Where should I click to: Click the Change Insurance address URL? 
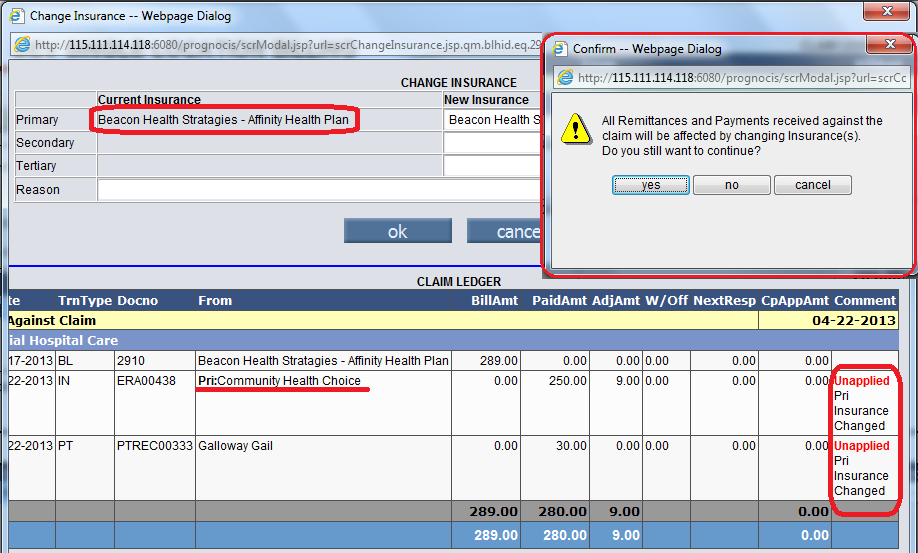tap(288, 45)
